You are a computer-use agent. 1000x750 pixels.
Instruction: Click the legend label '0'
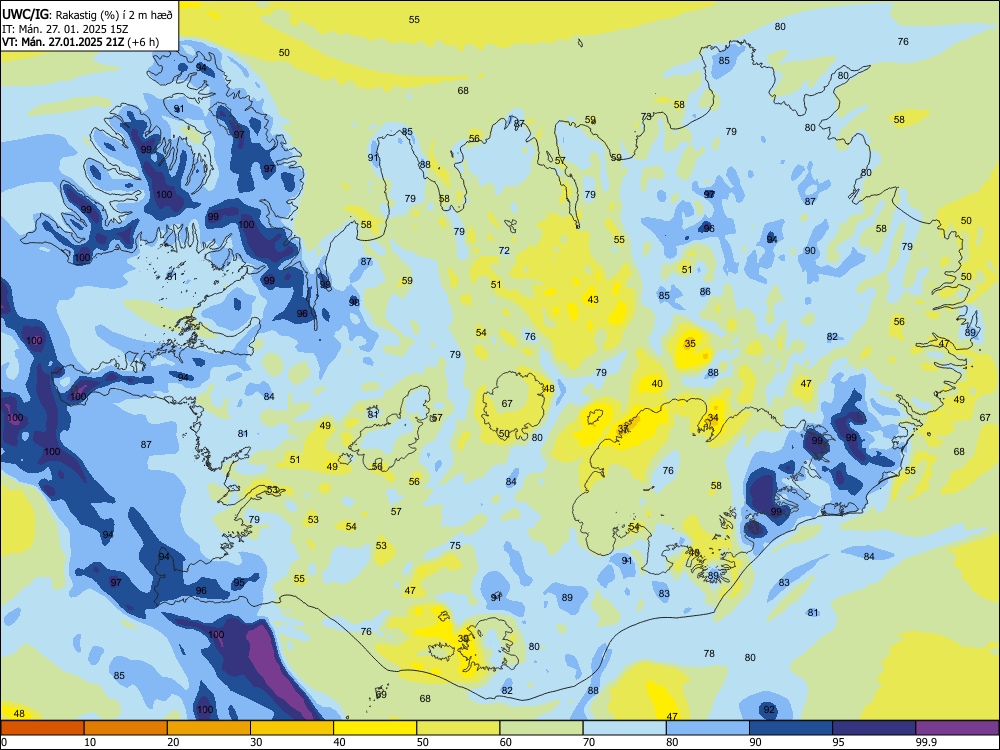coord(4,742)
